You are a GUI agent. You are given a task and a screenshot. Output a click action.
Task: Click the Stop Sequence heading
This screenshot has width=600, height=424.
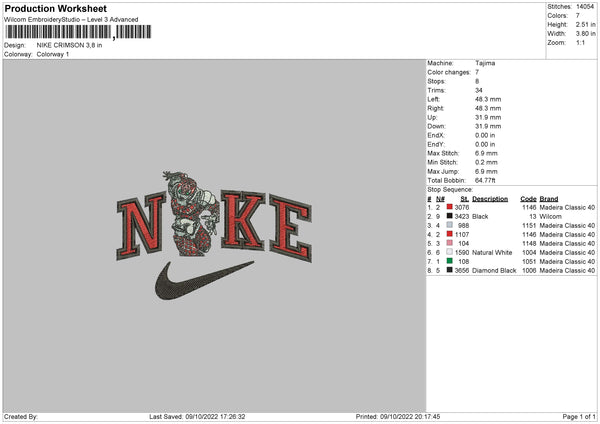tap(450, 189)
